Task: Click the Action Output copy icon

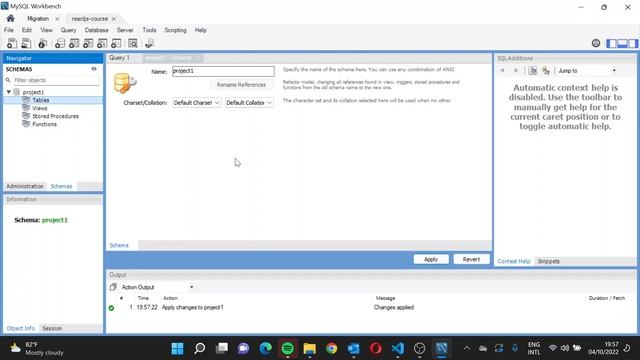Action: coord(113,287)
